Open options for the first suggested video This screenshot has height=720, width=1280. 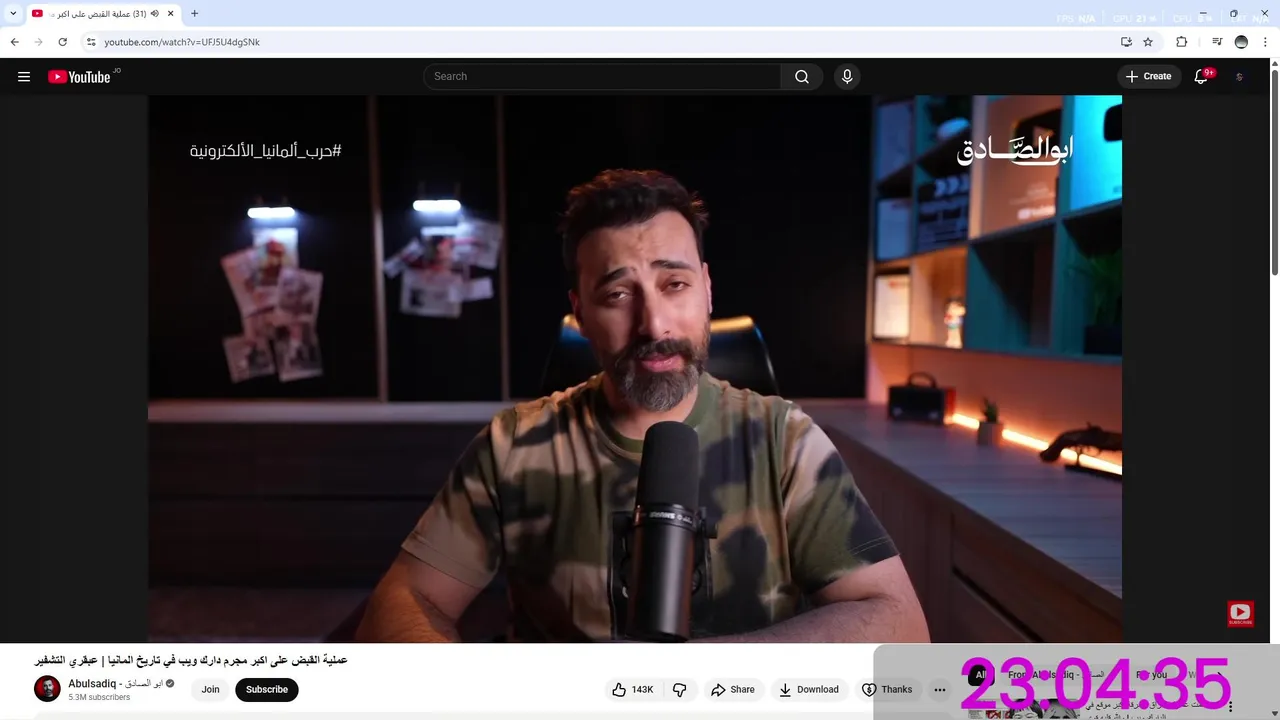(1231, 706)
